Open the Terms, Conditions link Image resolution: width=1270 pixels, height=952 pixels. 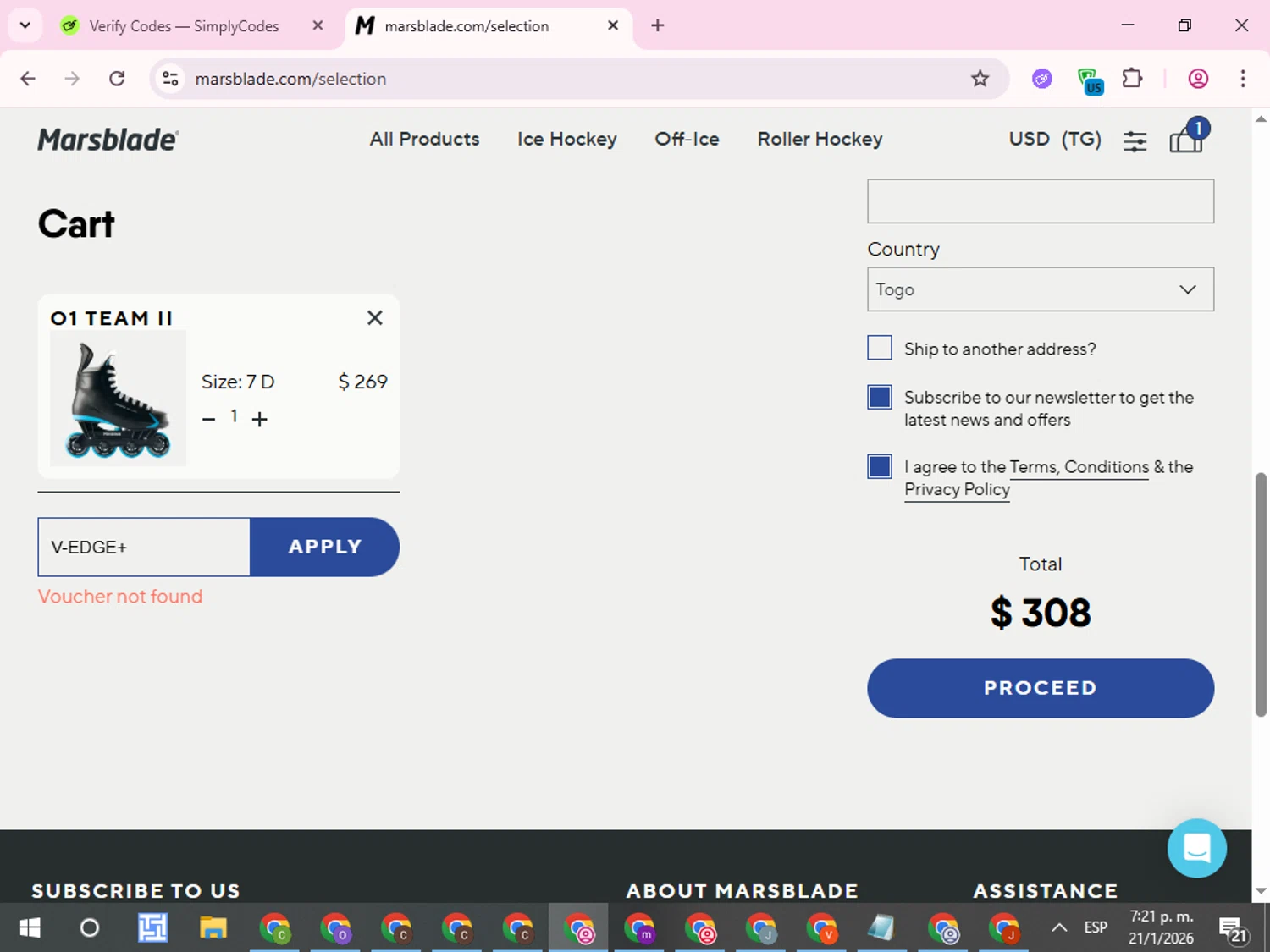[x=1079, y=467]
